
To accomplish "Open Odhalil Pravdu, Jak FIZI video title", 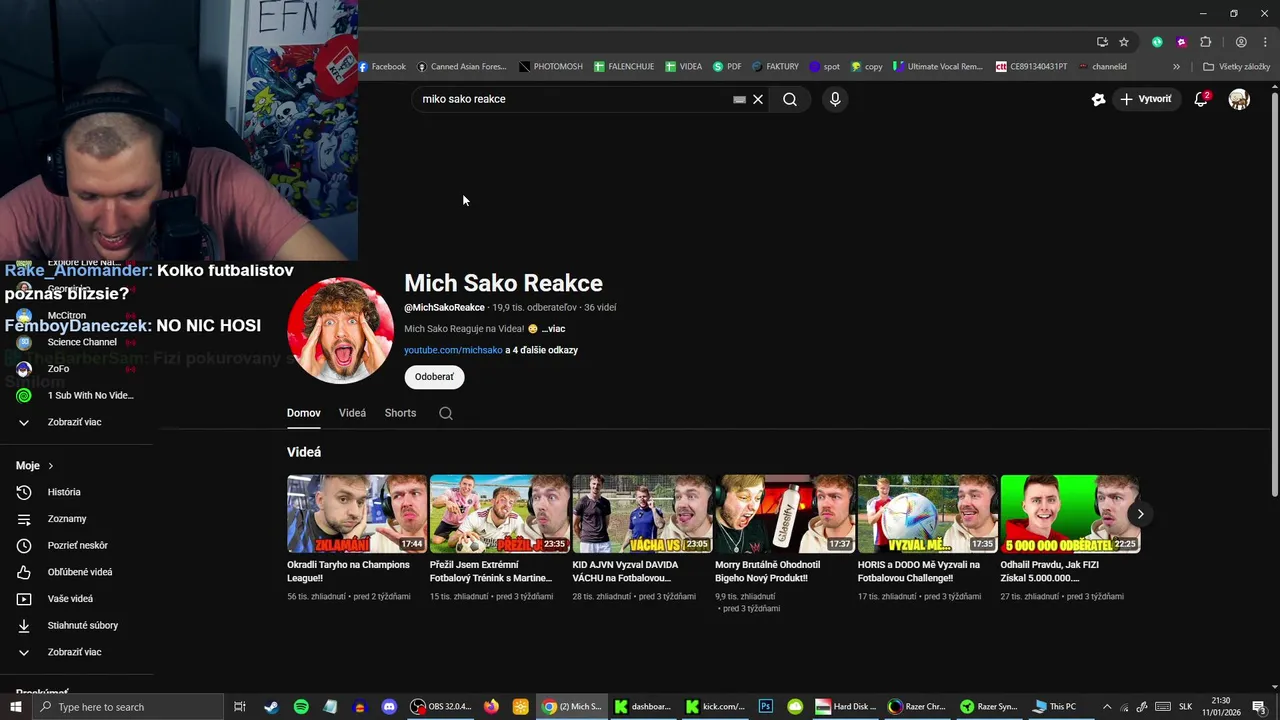I will pyautogui.click(x=1050, y=571).
